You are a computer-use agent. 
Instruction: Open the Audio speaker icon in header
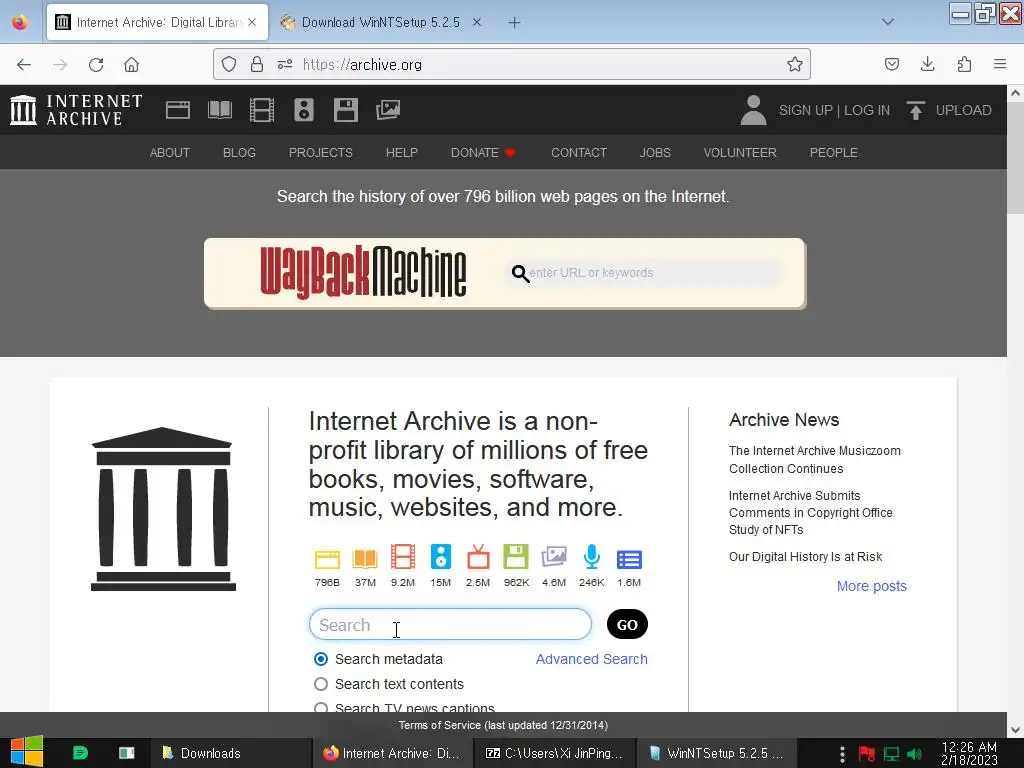[304, 110]
